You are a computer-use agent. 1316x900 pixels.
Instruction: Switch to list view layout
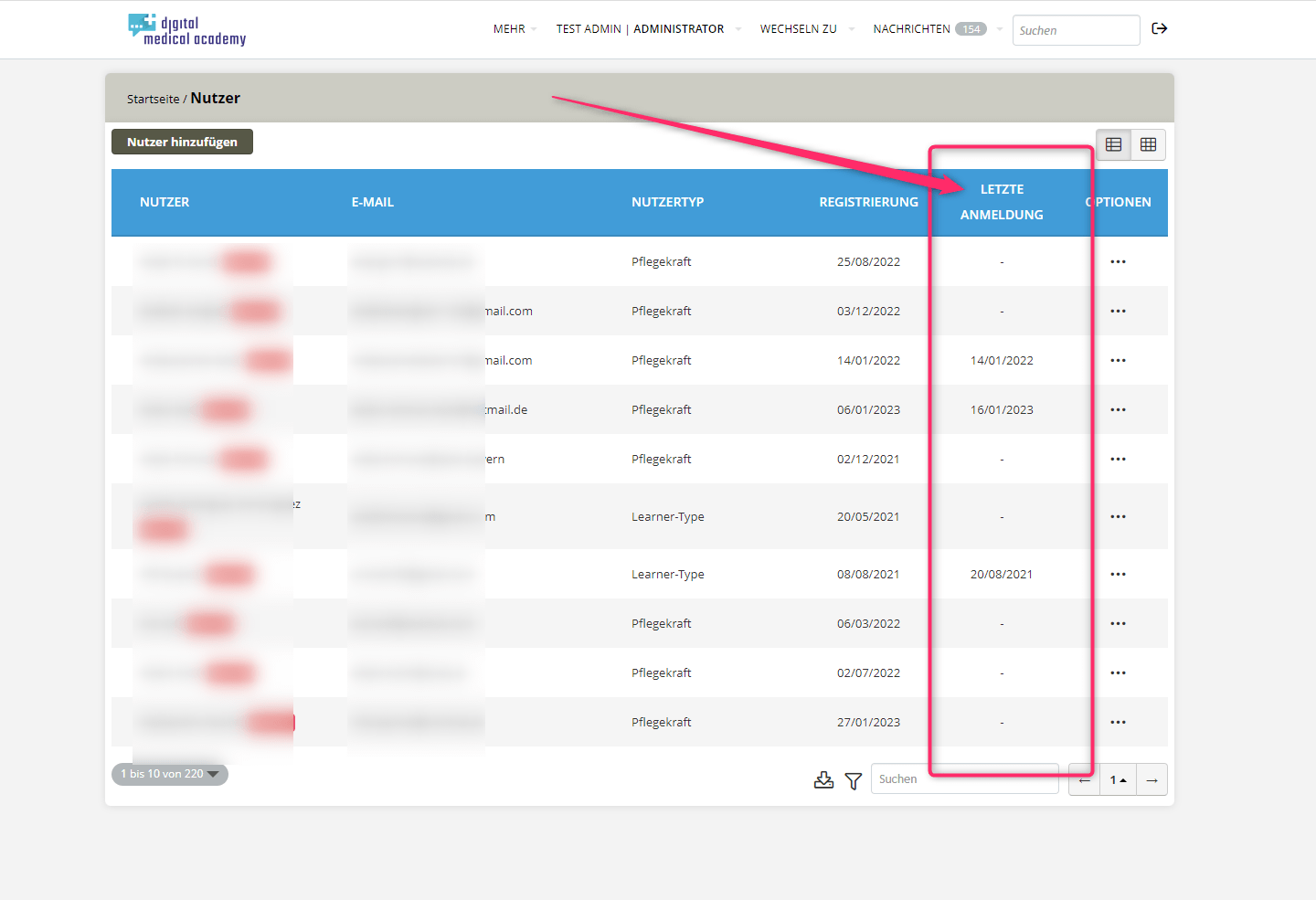click(x=1113, y=144)
